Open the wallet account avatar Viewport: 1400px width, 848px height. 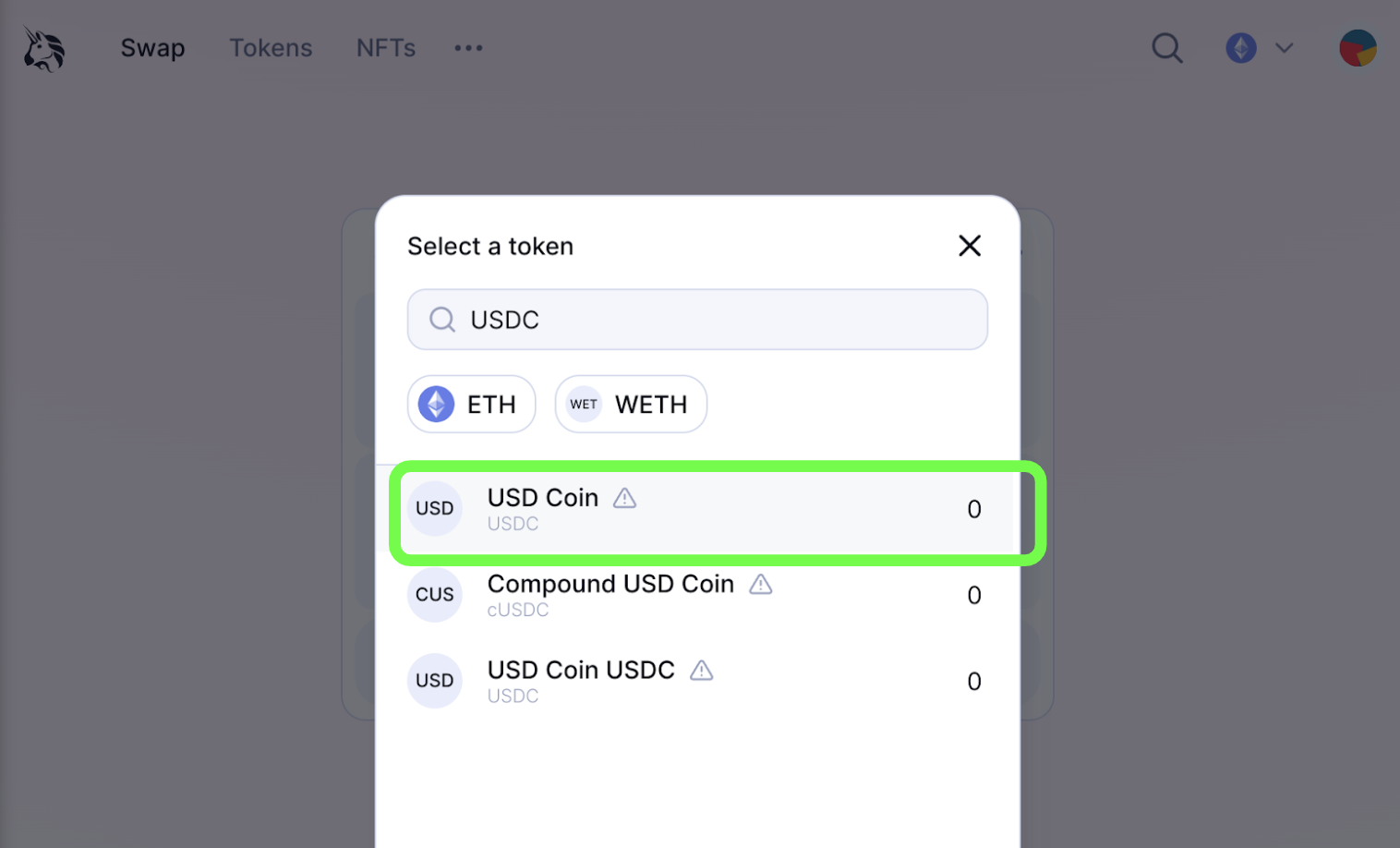1358,48
